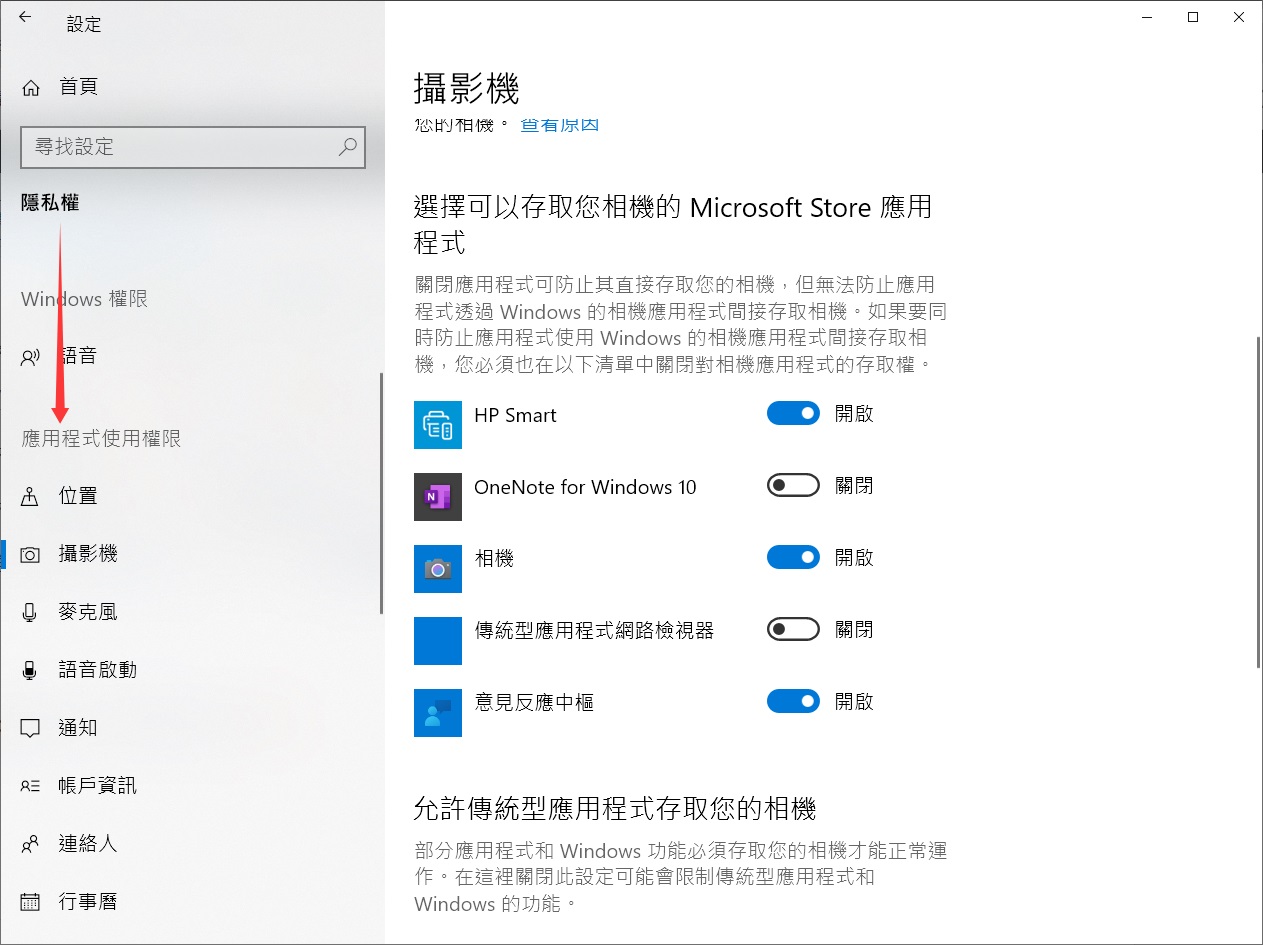Close the Settings window
Viewport: 1263px width, 945px height.
(x=1239, y=17)
